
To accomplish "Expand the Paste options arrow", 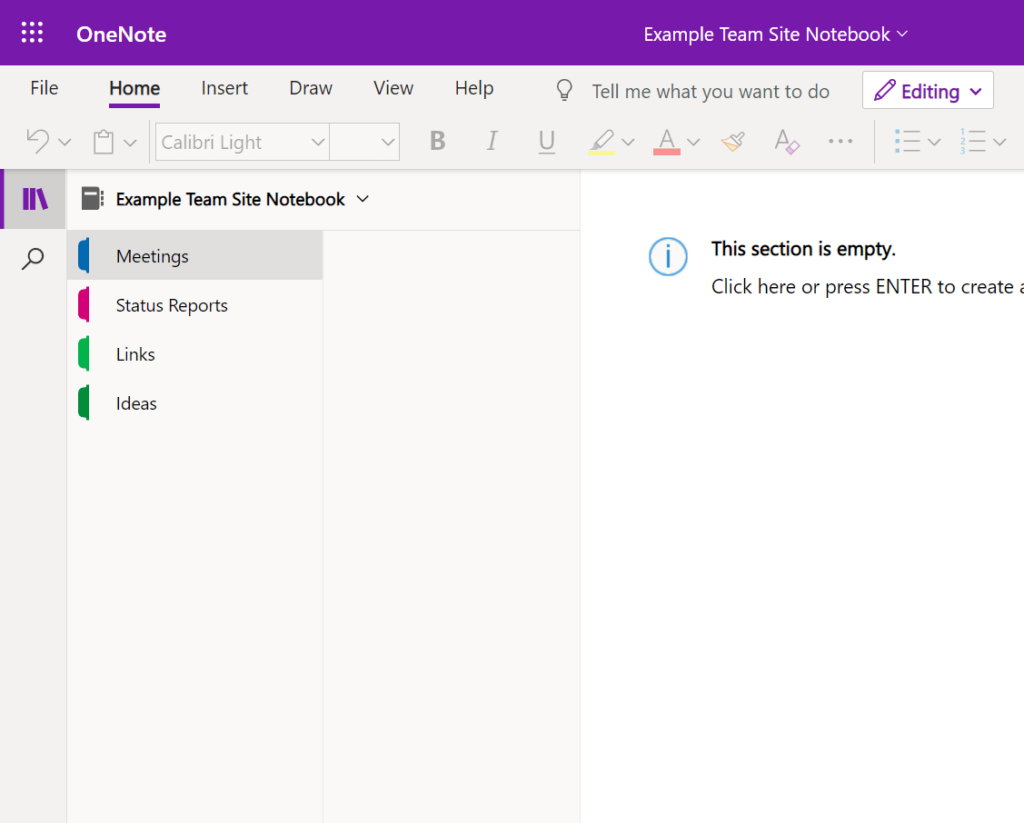I will click(x=130, y=142).
